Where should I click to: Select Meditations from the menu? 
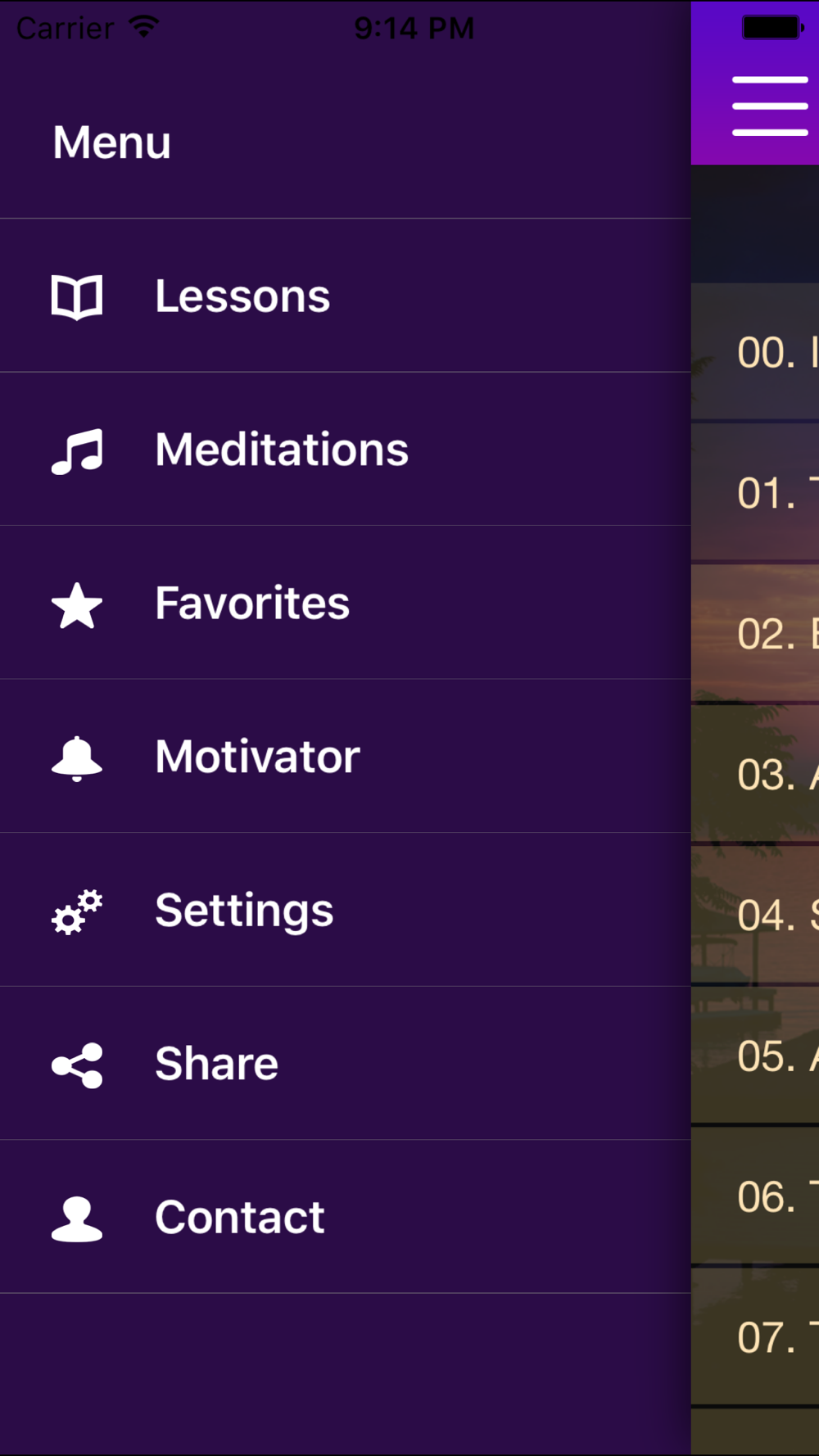pyautogui.click(x=282, y=450)
